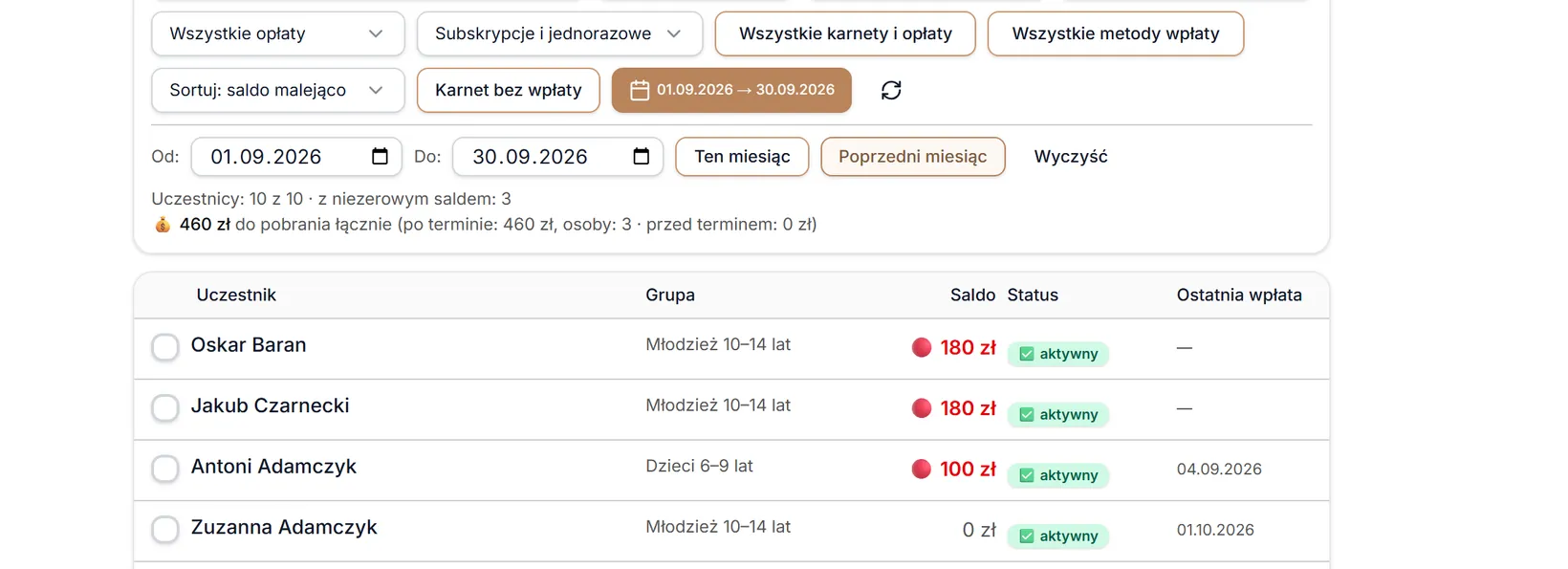Viewport: 1568px width, 569px height.
Task: Click calendar icon in date range button
Action: pos(640,90)
